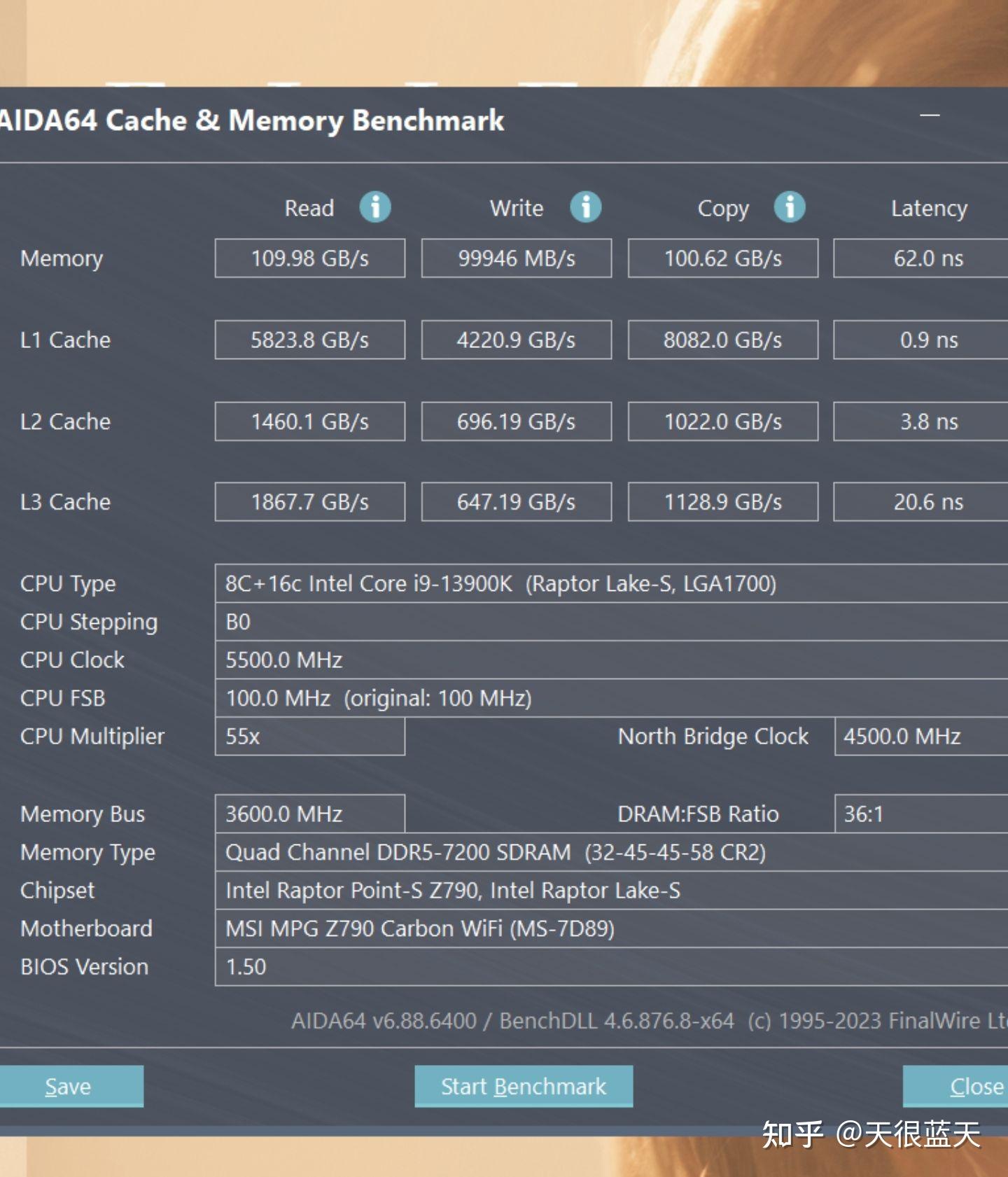Select the Memory Read result field
This screenshot has width=1008, height=1177.
(309, 258)
